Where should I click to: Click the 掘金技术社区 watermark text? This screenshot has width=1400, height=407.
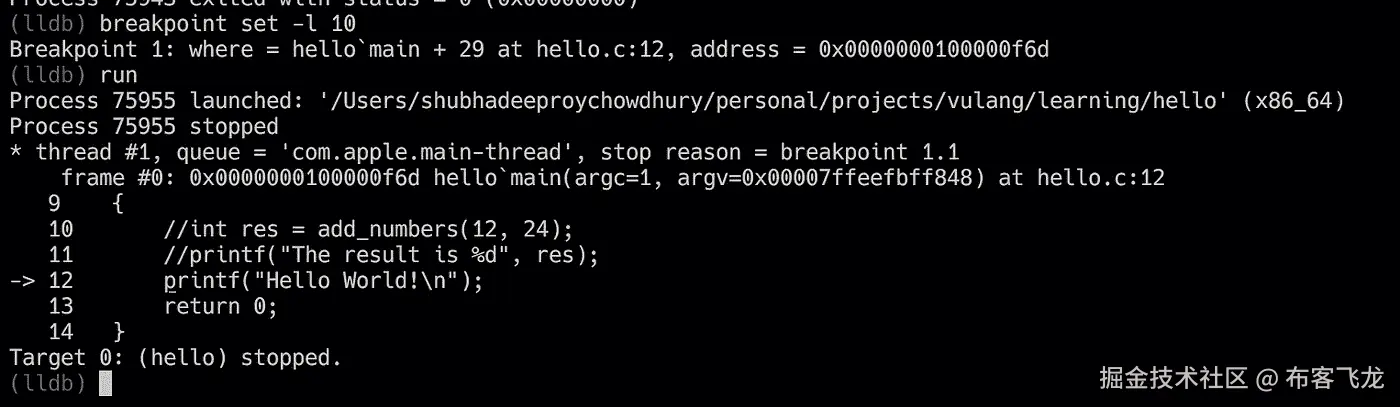point(1175,378)
